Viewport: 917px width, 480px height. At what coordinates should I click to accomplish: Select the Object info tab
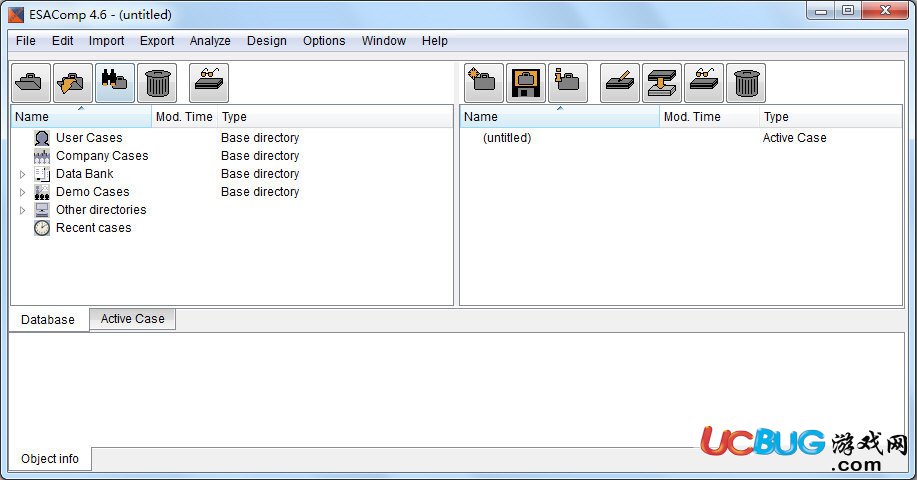pos(50,459)
